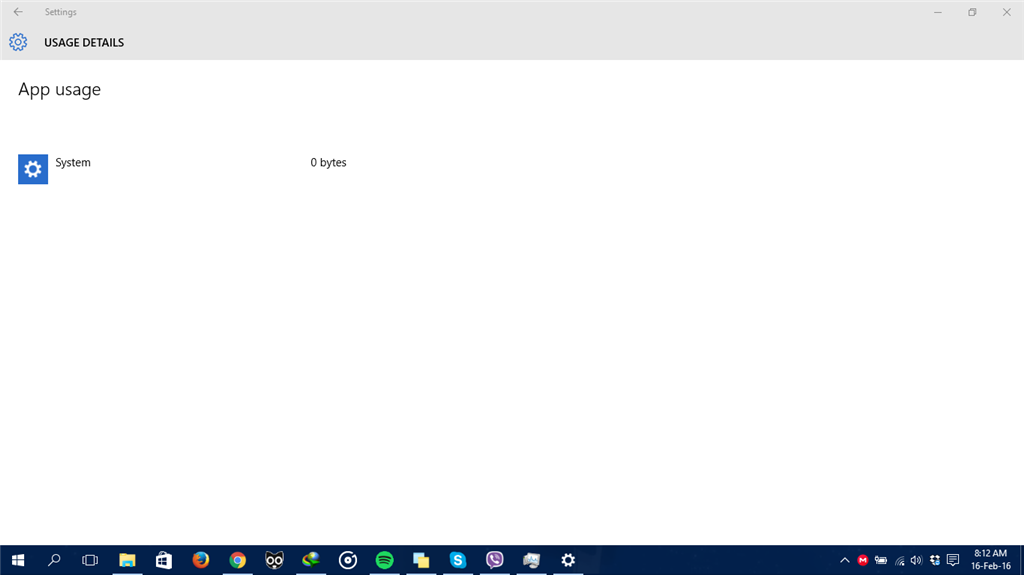Screen dimensions: 1024x575
Task: Launch File Explorer from taskbar
Action: [x=127, y=560]
